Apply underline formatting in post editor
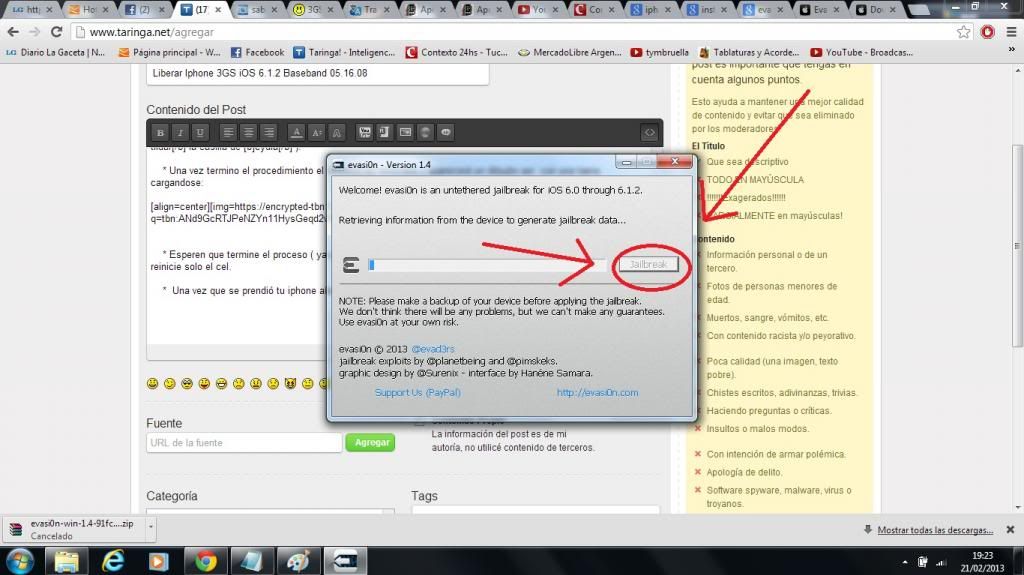Image resolution: width=1024 pixels, height=575 pixels. click(x=200, y=133)
